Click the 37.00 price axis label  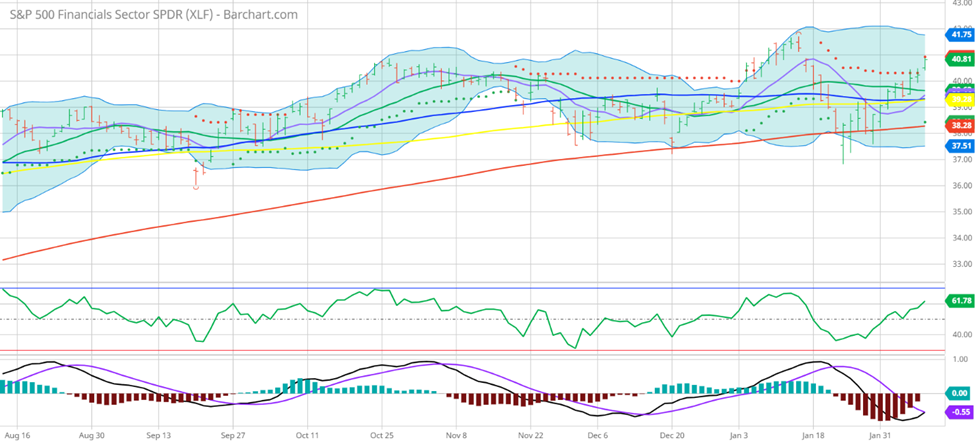(x=961, y=160)
